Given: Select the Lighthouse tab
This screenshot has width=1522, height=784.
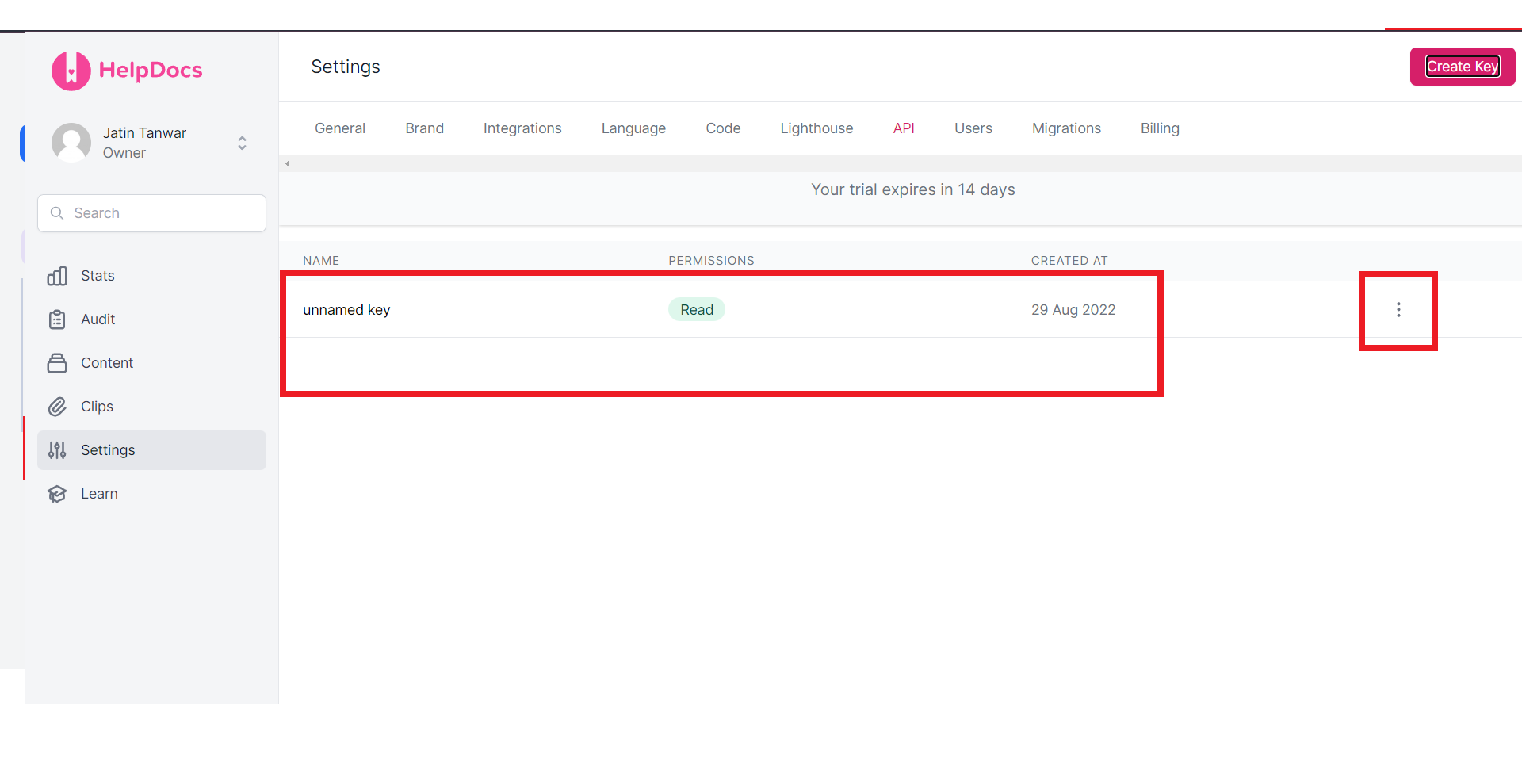Looking at the screenshot, I should pyautogui.click(x=816, y=128).
